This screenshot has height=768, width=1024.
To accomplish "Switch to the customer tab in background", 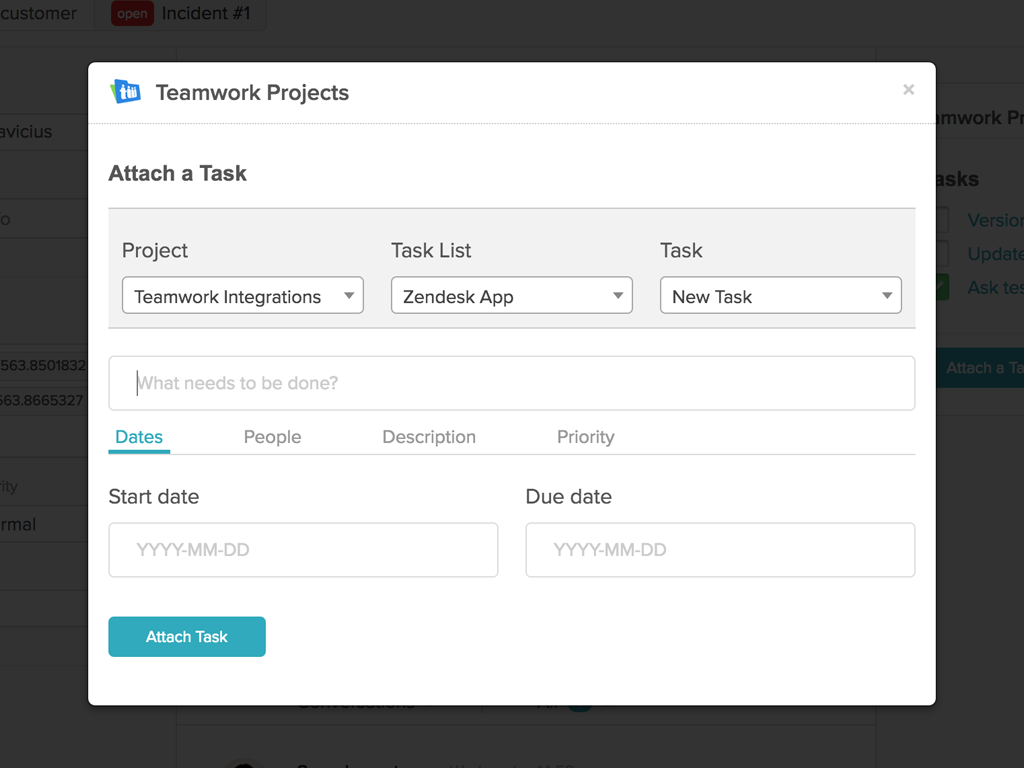I will 40,14.
